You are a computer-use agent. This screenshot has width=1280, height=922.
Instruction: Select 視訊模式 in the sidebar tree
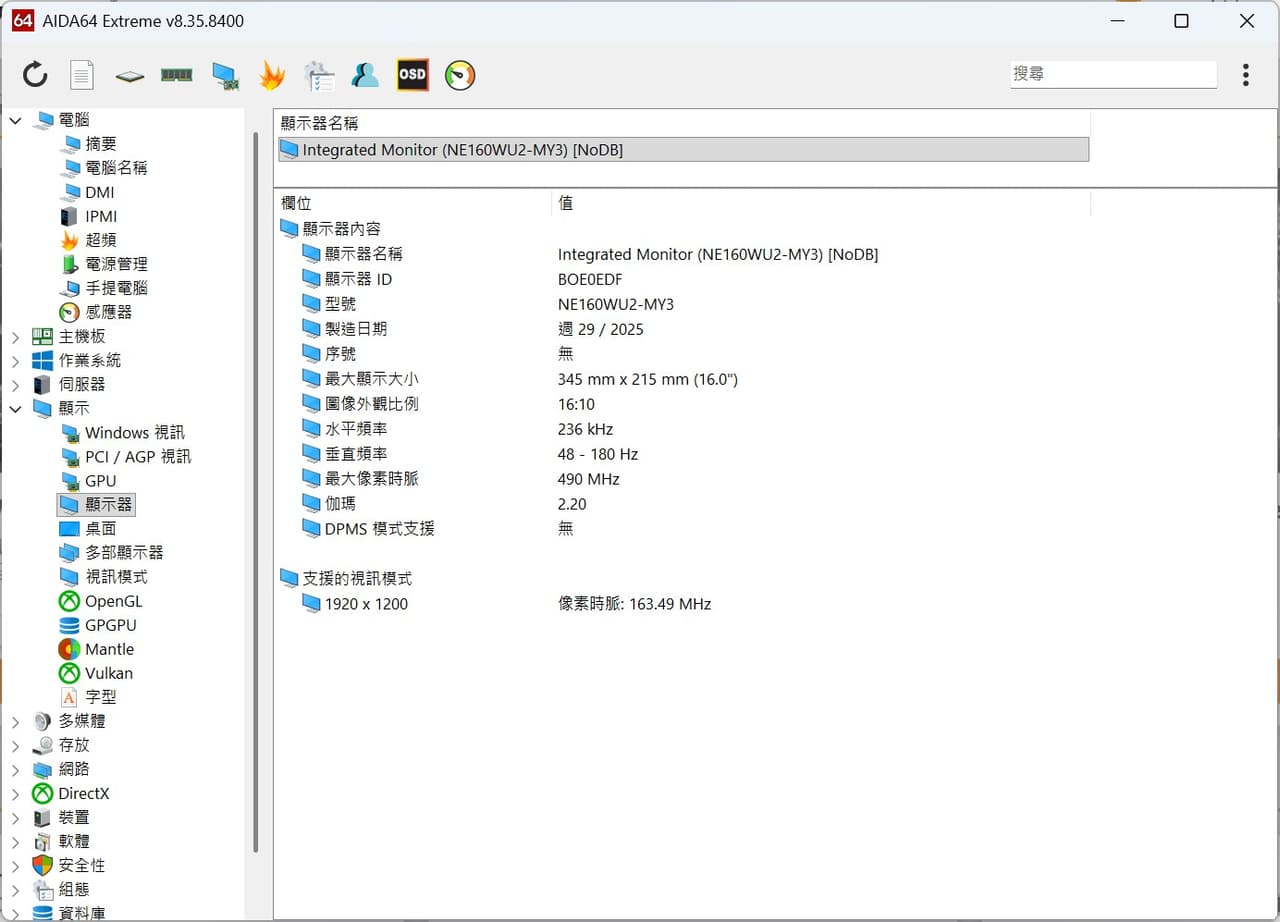116,577
